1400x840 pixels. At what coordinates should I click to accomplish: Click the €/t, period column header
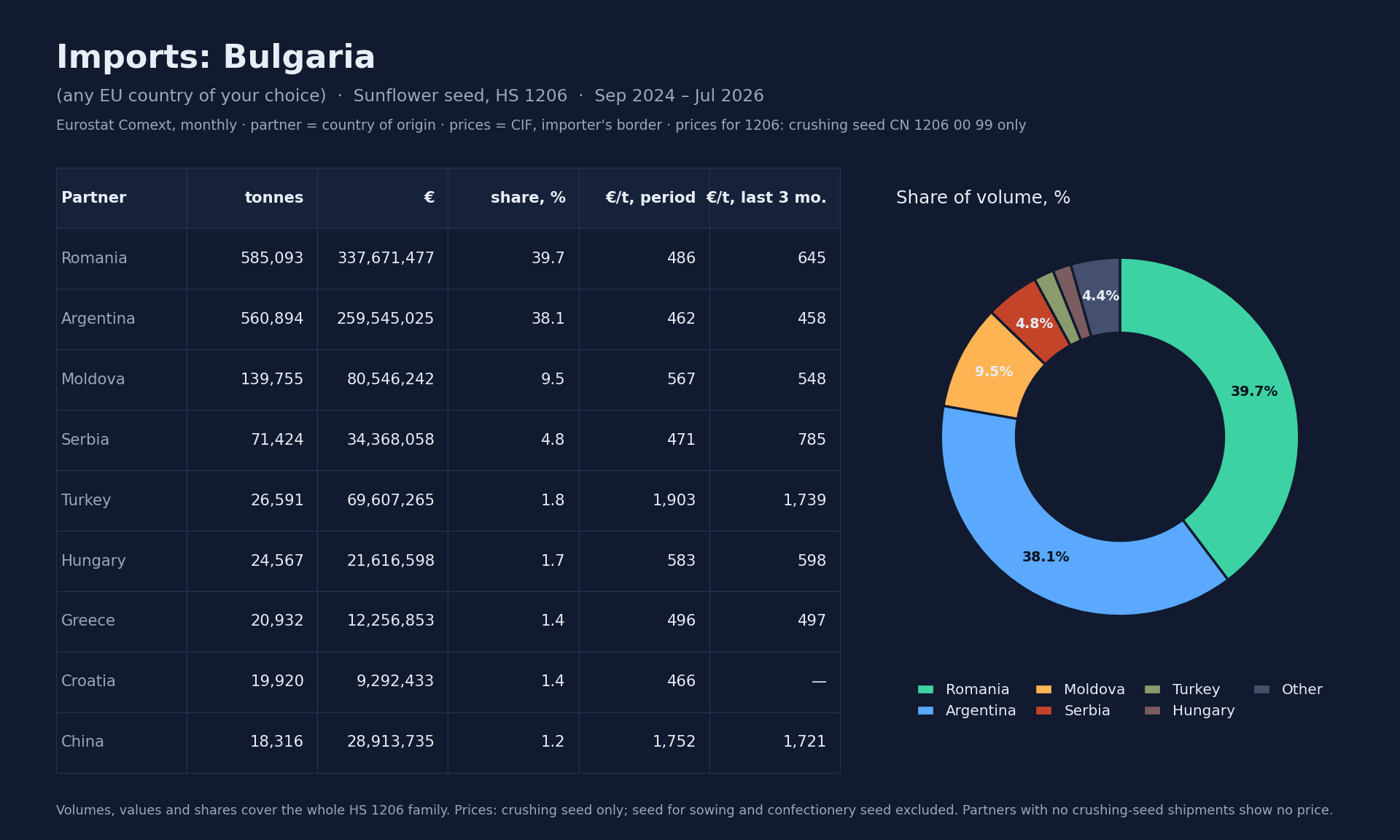645,198
